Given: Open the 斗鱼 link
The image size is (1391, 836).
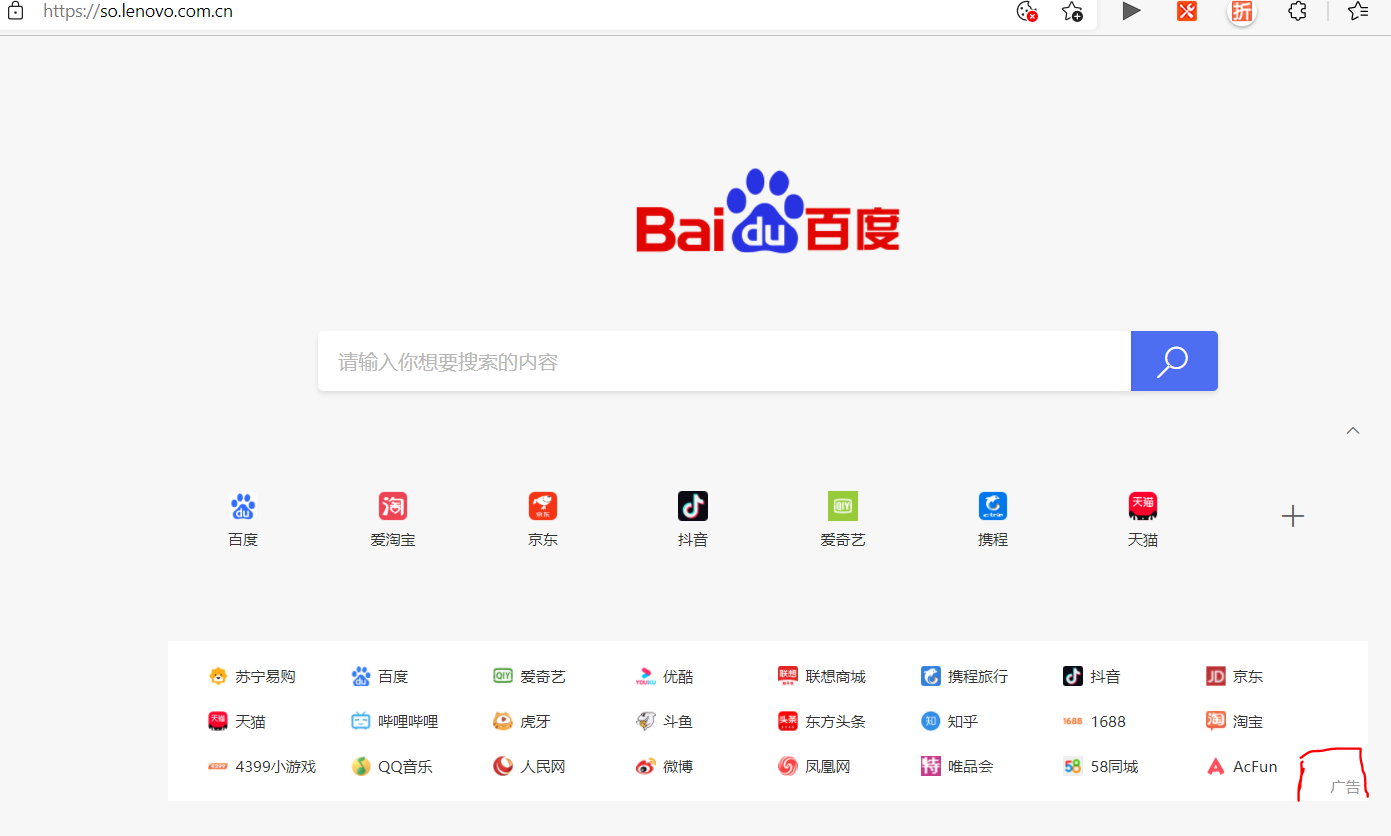Looking at the screenshot, I should 664,721.
